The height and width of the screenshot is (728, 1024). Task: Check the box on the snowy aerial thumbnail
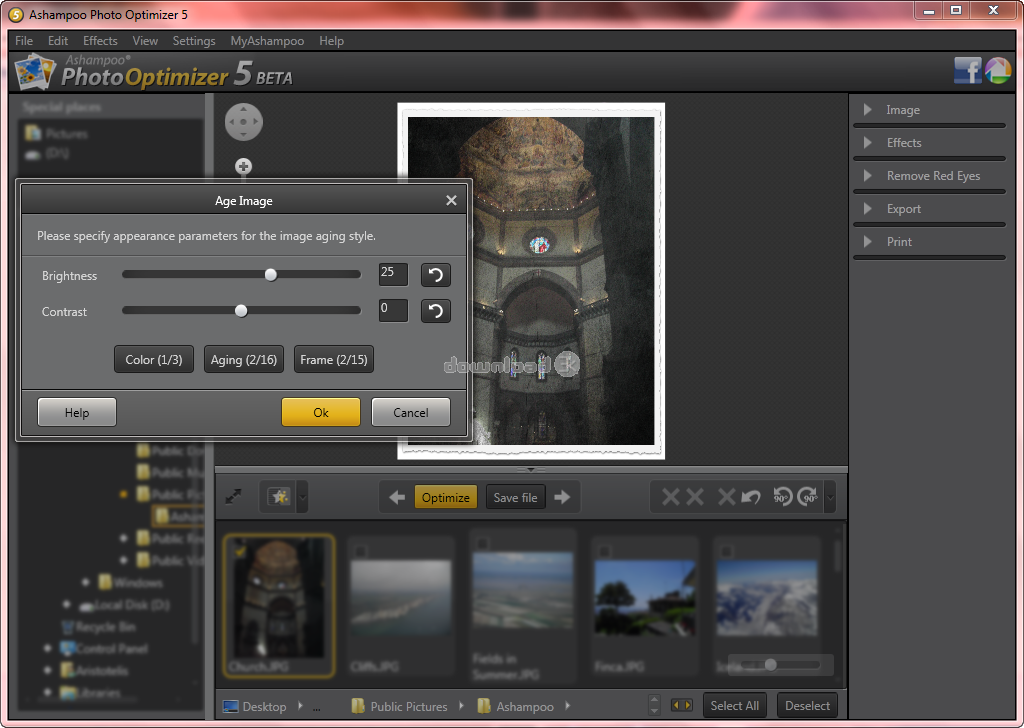[x=726, y=552]
